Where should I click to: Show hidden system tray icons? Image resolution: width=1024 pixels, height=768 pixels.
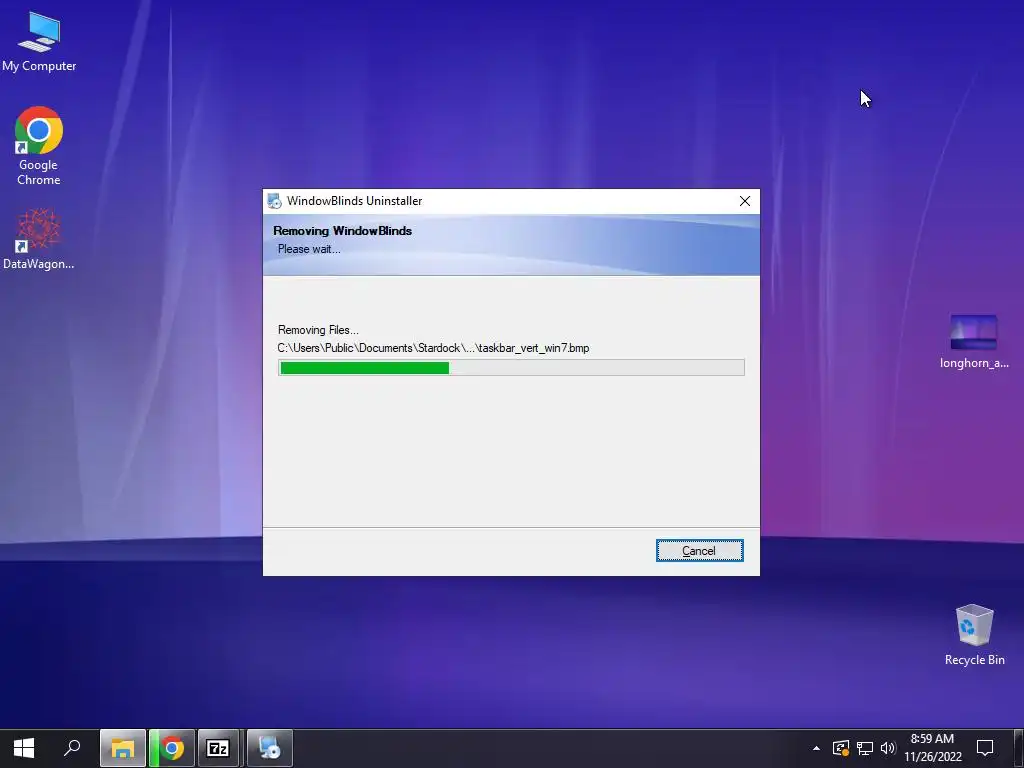point(816,748)
